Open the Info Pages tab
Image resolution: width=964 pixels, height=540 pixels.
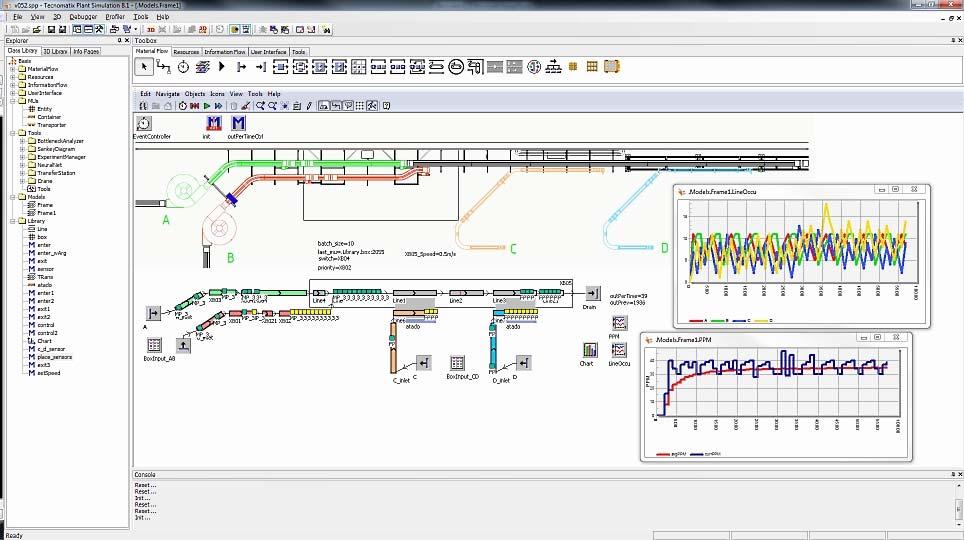click(x=86, y=52)
